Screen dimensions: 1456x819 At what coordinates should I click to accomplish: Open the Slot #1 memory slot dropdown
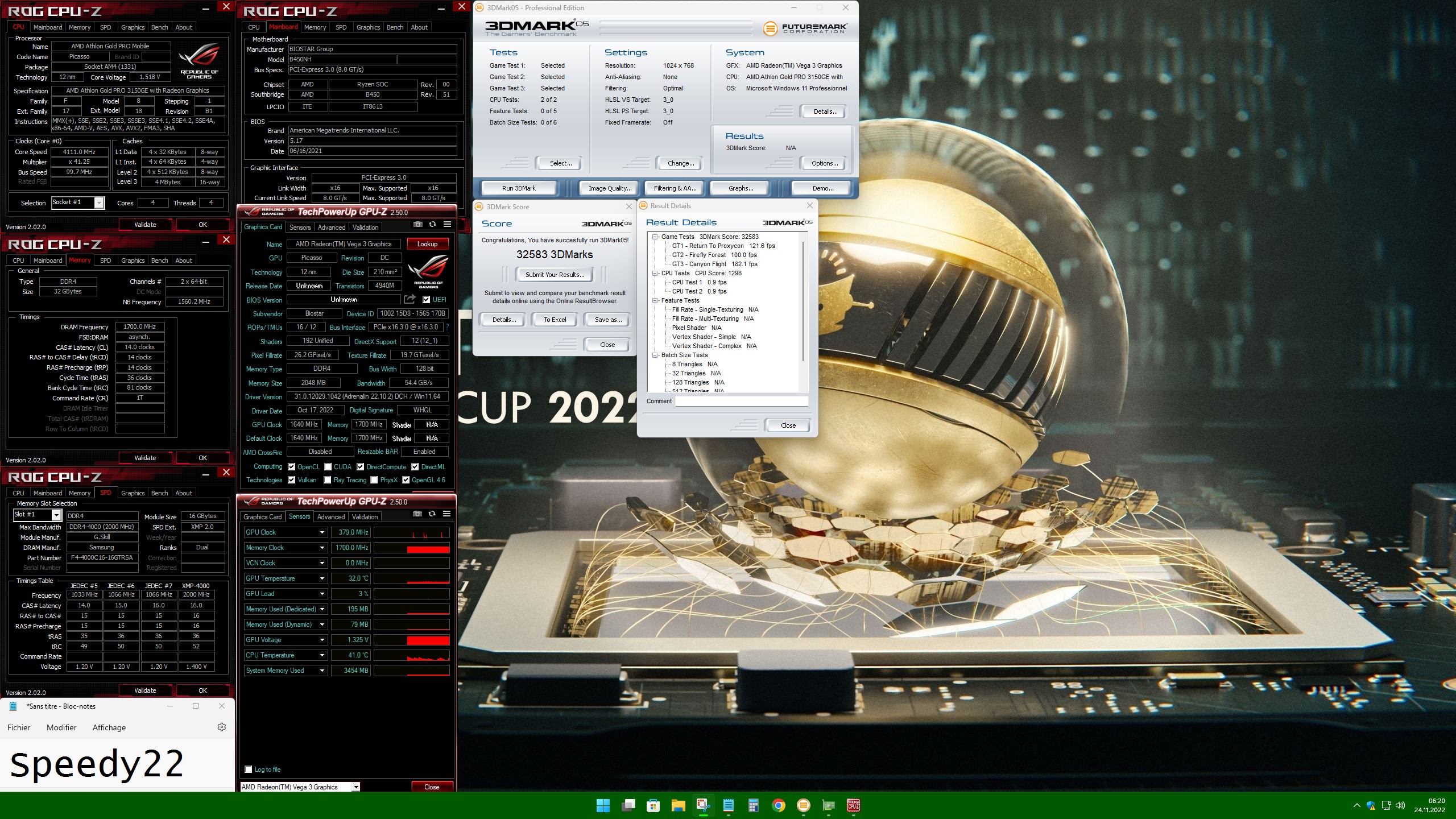tap(56, 515)
